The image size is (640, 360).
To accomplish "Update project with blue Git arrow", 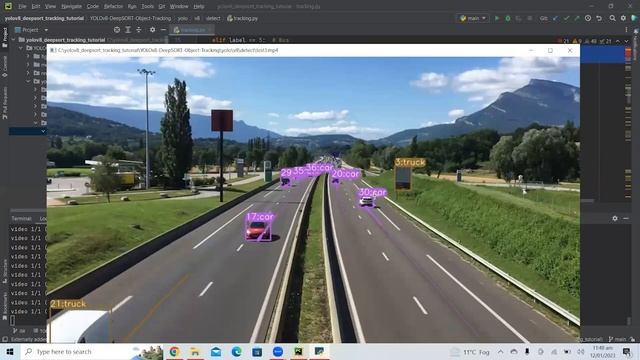I will coord(556,18).
